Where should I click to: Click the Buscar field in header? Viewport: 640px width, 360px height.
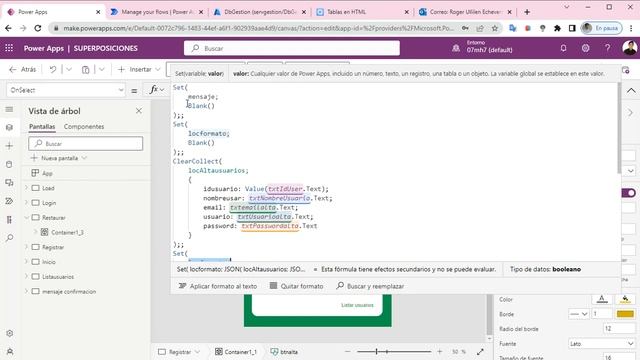click(x=292, y=48)
